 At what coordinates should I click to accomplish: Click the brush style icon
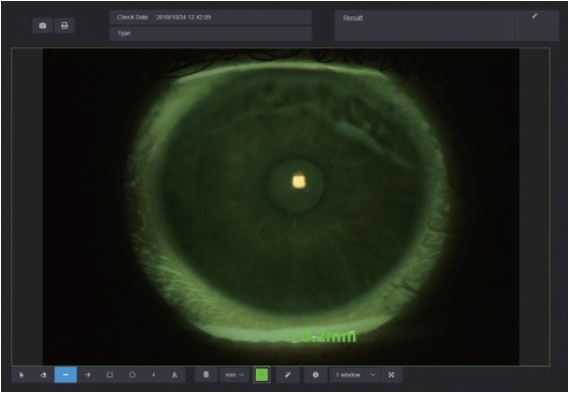[288, 375]
